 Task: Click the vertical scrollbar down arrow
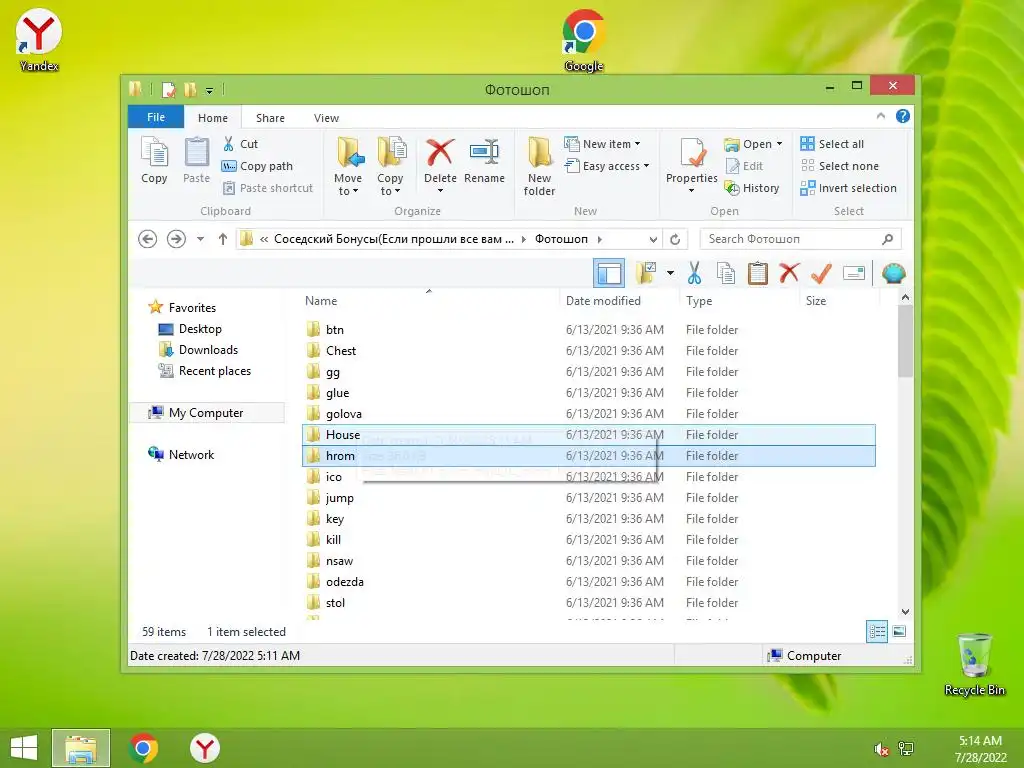click(x=905, y=612)
